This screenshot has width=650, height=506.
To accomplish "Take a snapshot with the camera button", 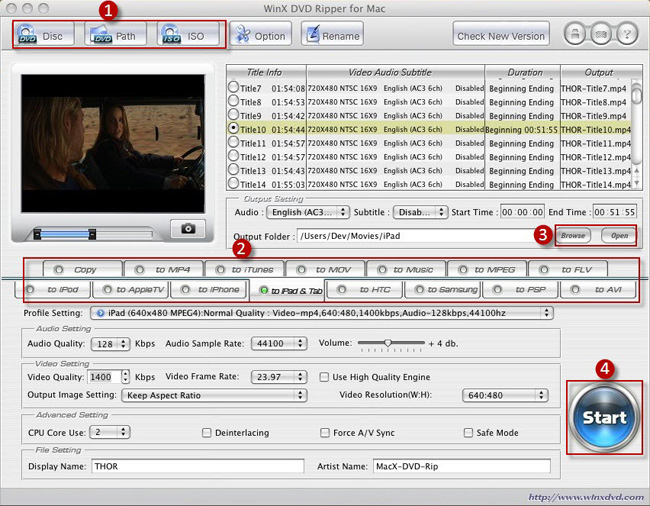I will [188, 229].
